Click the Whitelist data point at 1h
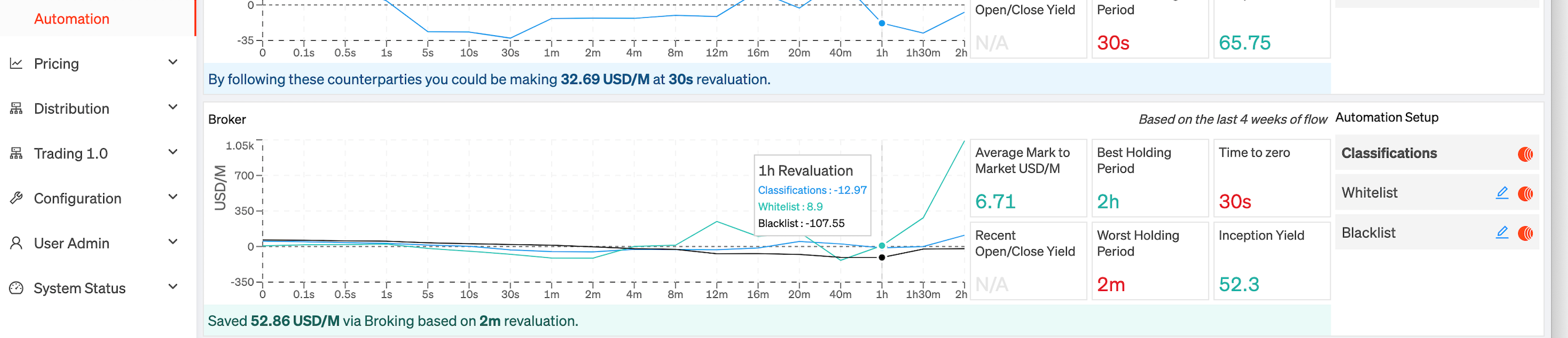The height and width of the screenshot is (338, 1568). coord(881,245)
